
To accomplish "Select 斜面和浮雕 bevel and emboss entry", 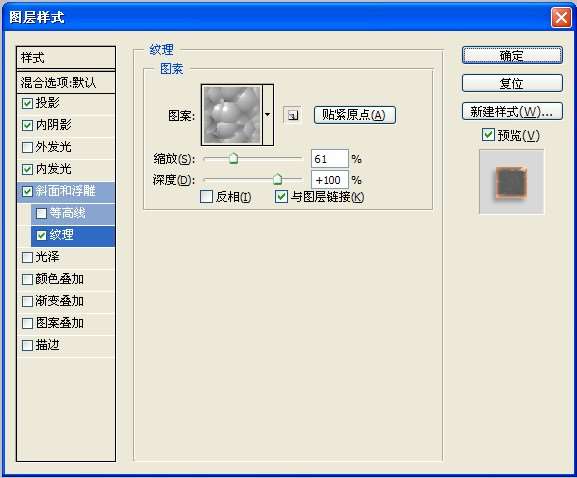I will (66, 191).
